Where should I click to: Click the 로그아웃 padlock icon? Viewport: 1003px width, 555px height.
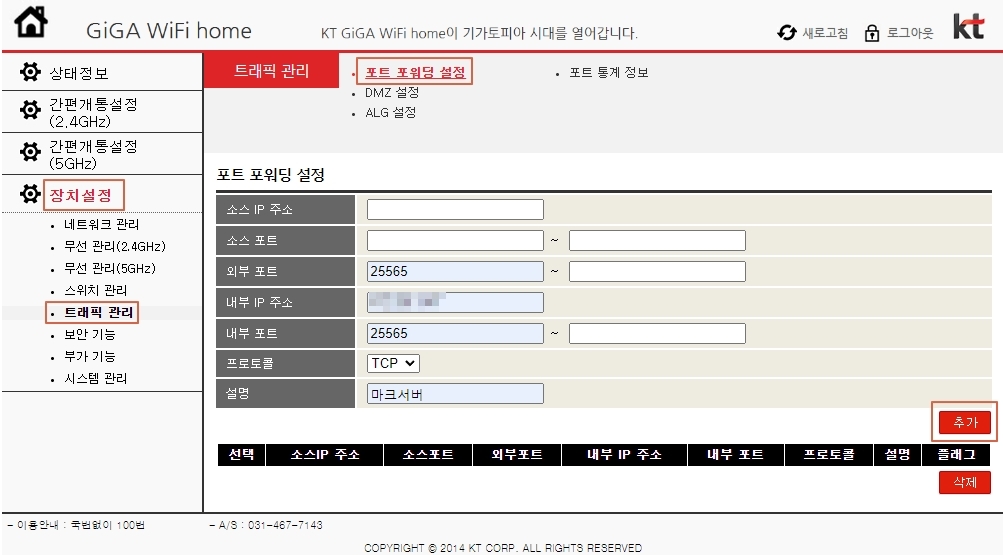[872, 33]
